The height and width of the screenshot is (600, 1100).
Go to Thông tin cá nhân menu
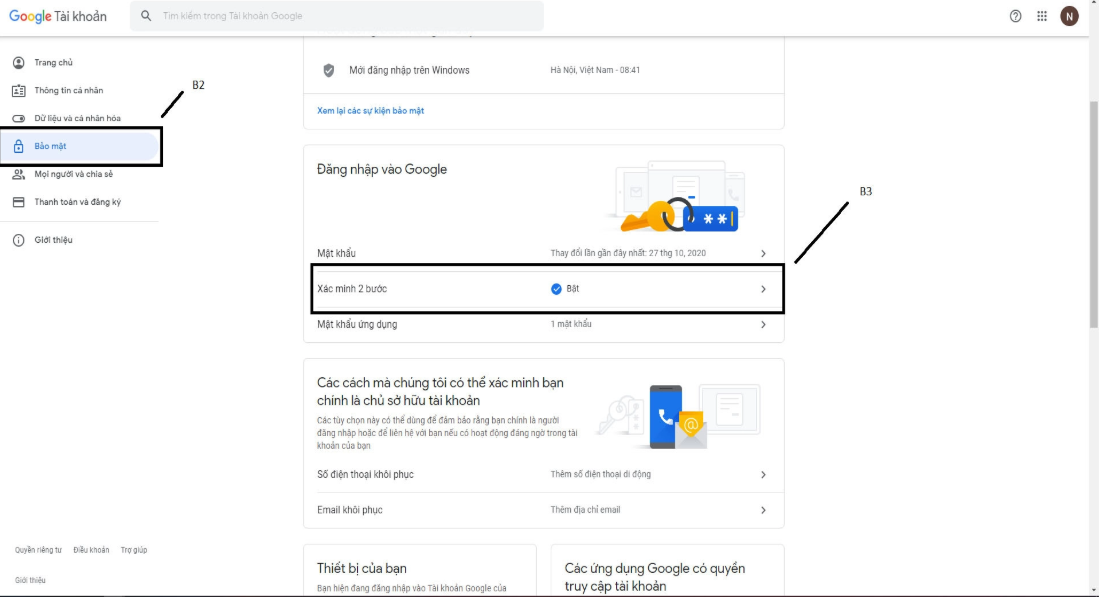coord(68,91)
